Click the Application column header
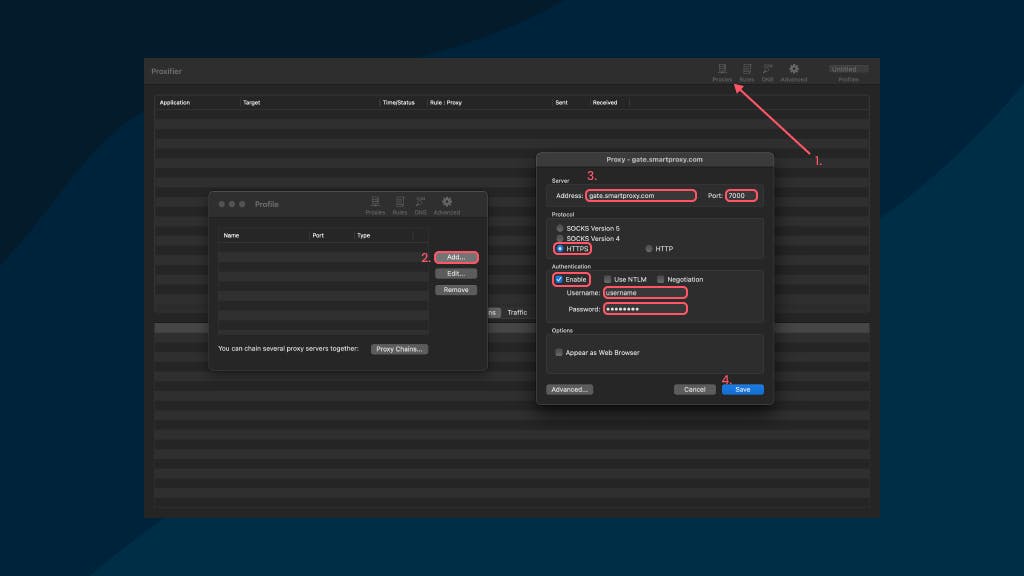The width and height of the screenshot is (1024, 576). (x=175, y=103)
